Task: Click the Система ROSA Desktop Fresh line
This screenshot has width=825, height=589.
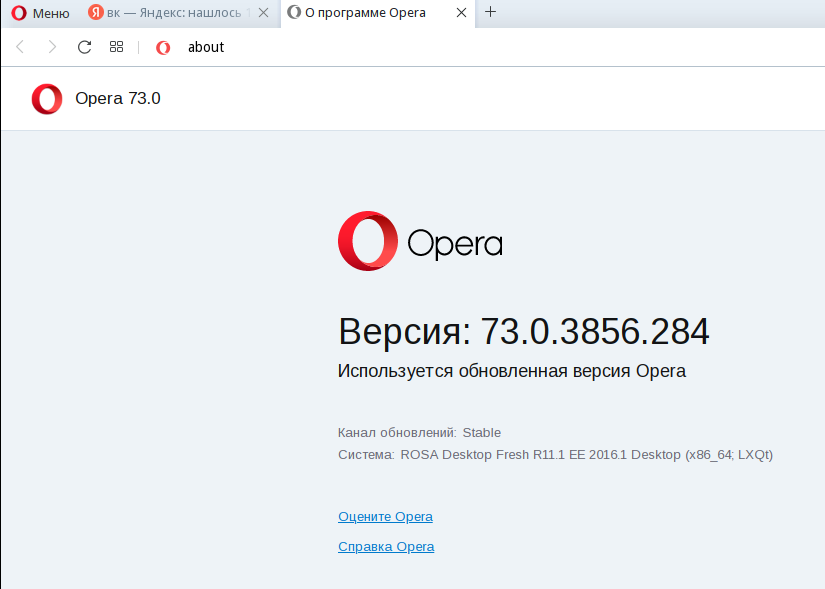Action: [x=556, y=455]
